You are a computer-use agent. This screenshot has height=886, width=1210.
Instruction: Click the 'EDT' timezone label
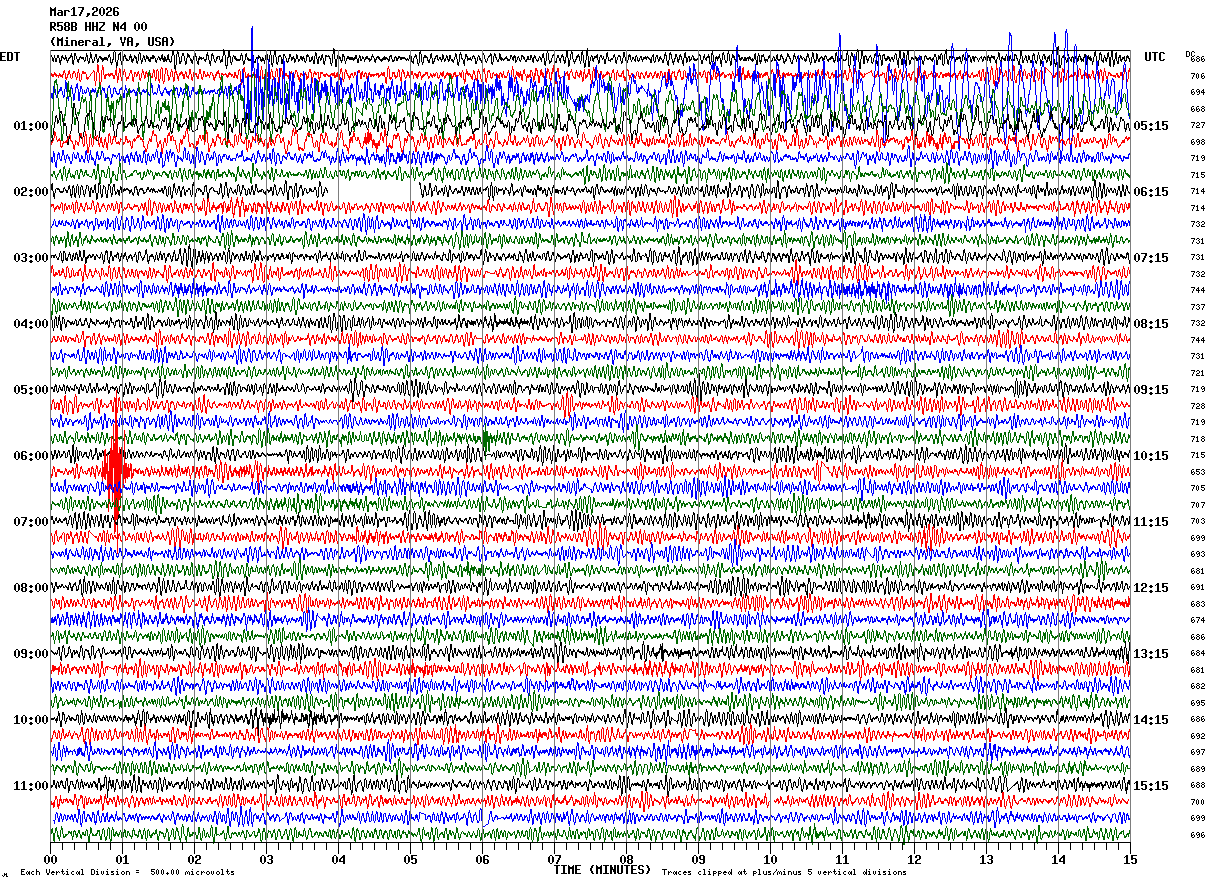coord(10,57)
